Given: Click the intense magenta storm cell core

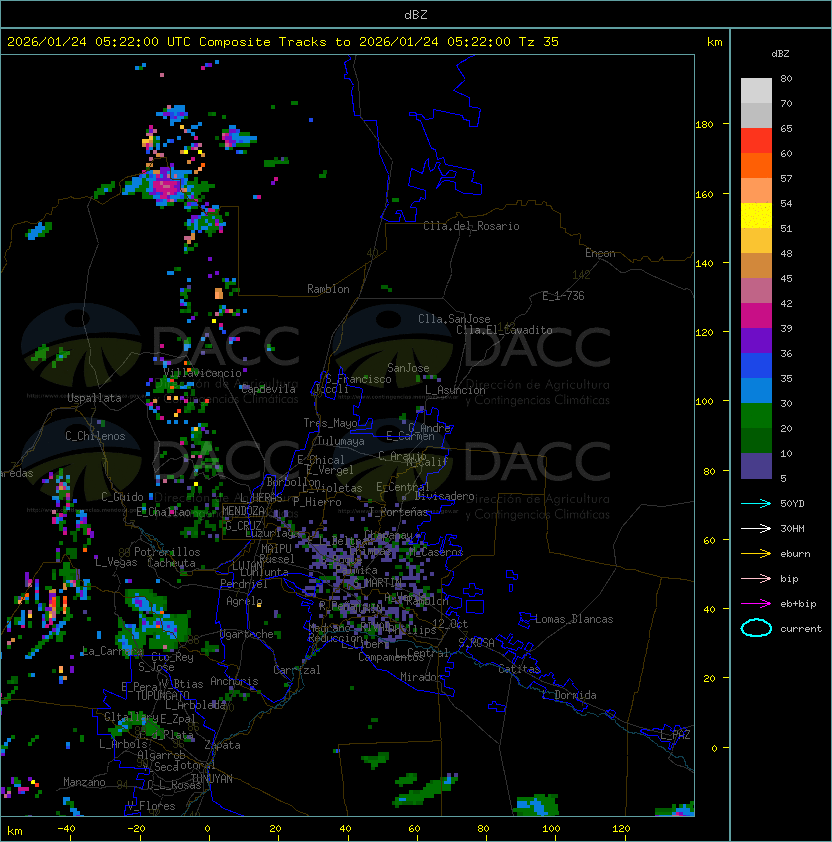Looking at the screenshot, I should pyautogui.click(x=167, y=187).
